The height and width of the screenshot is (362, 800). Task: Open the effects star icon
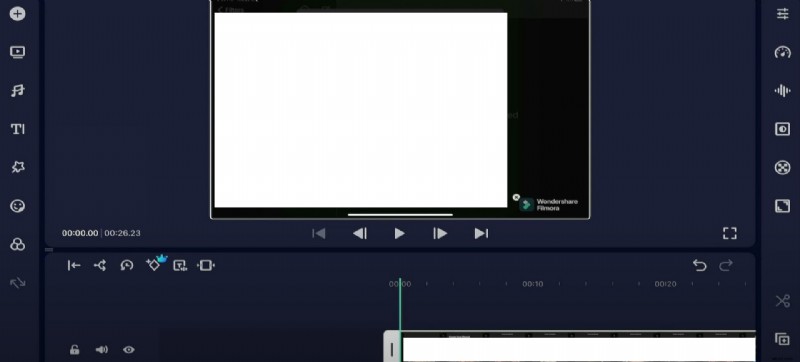[18, 167]
